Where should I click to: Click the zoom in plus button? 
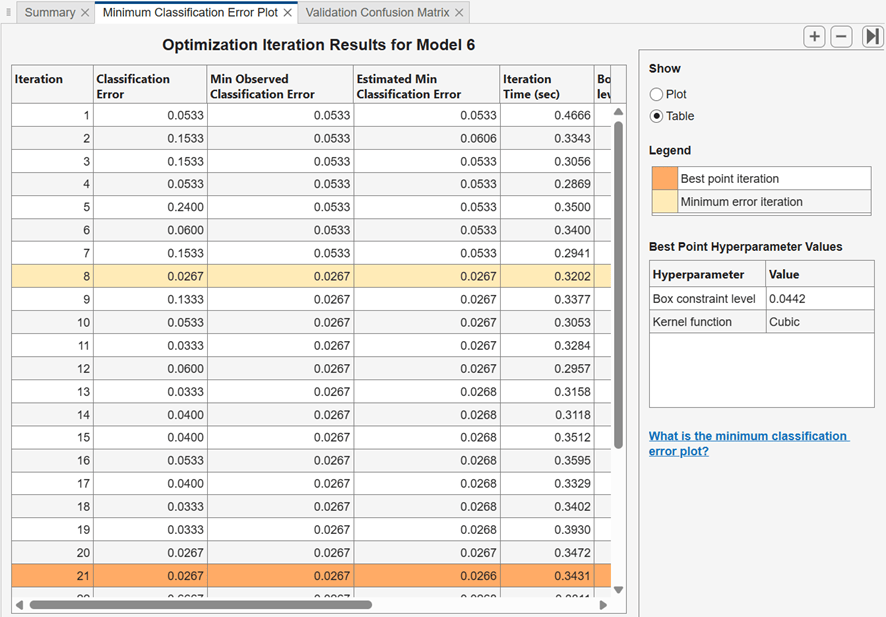[814, 37]
